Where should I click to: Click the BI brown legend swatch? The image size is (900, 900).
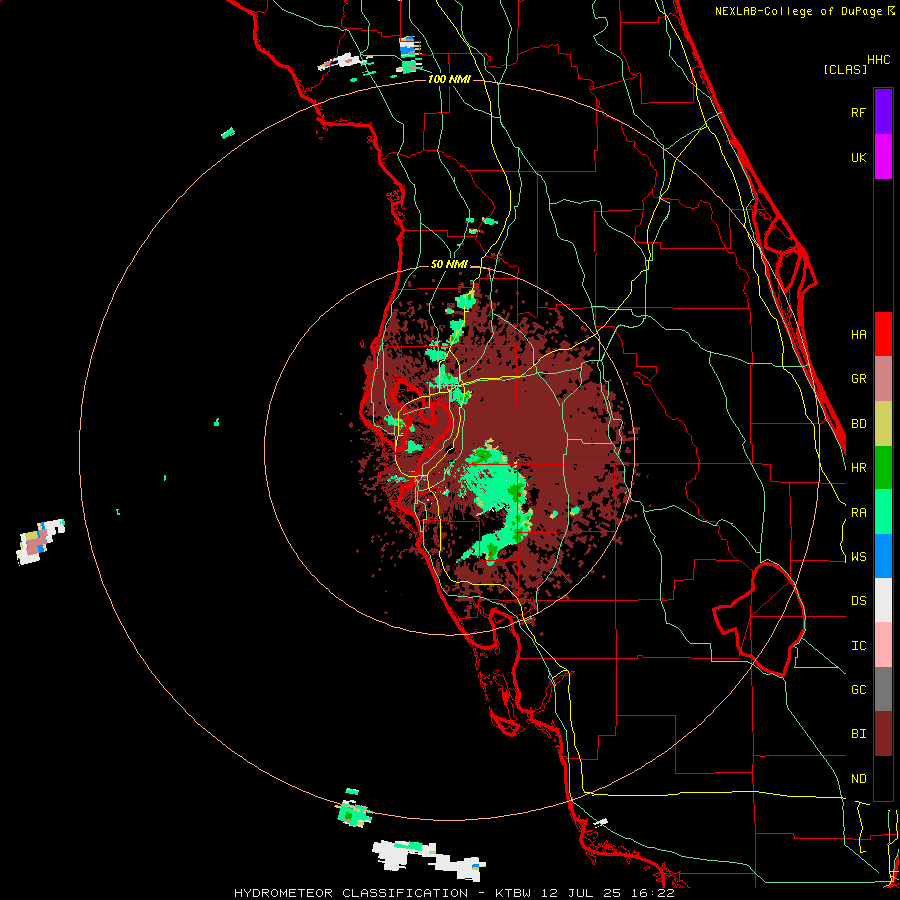tap(883, 734)
